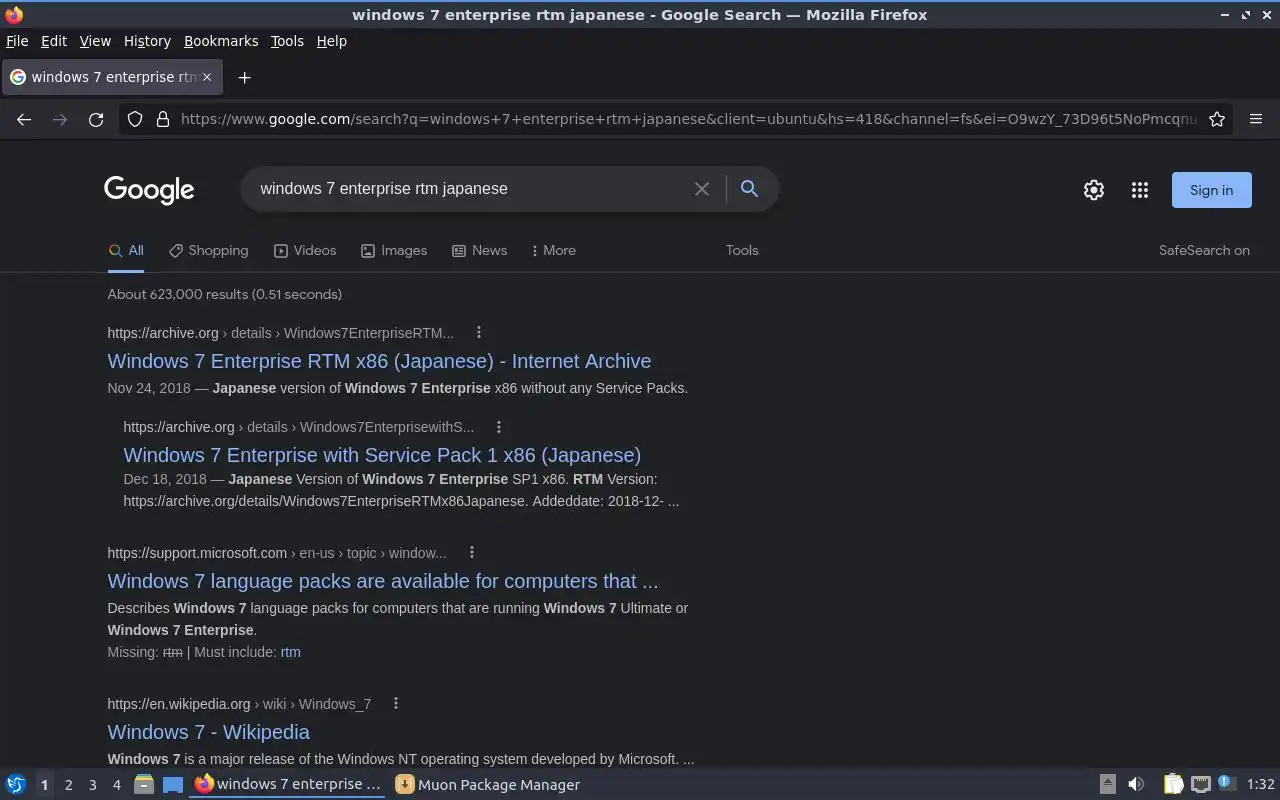Focus the Firefox URL address bar
1280x800 pixels.
click(688, 119)
